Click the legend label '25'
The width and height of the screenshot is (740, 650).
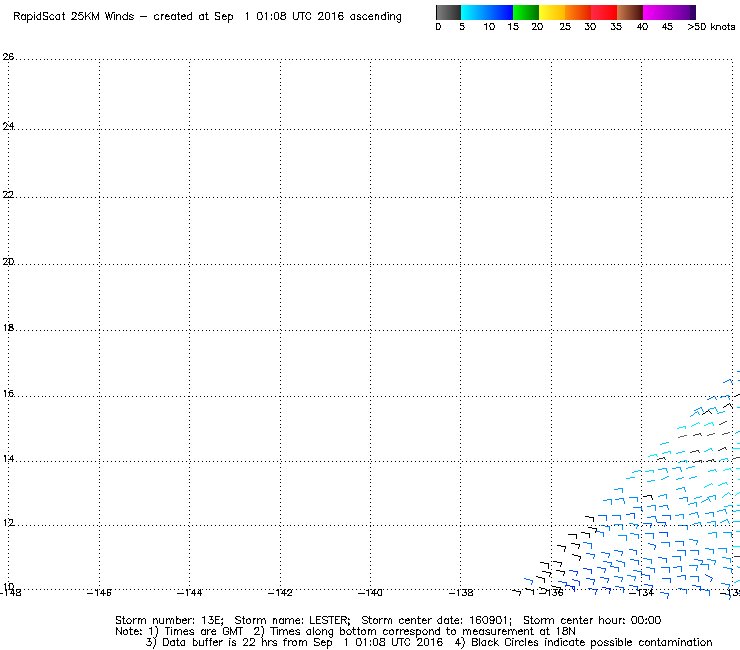point(565,27)
